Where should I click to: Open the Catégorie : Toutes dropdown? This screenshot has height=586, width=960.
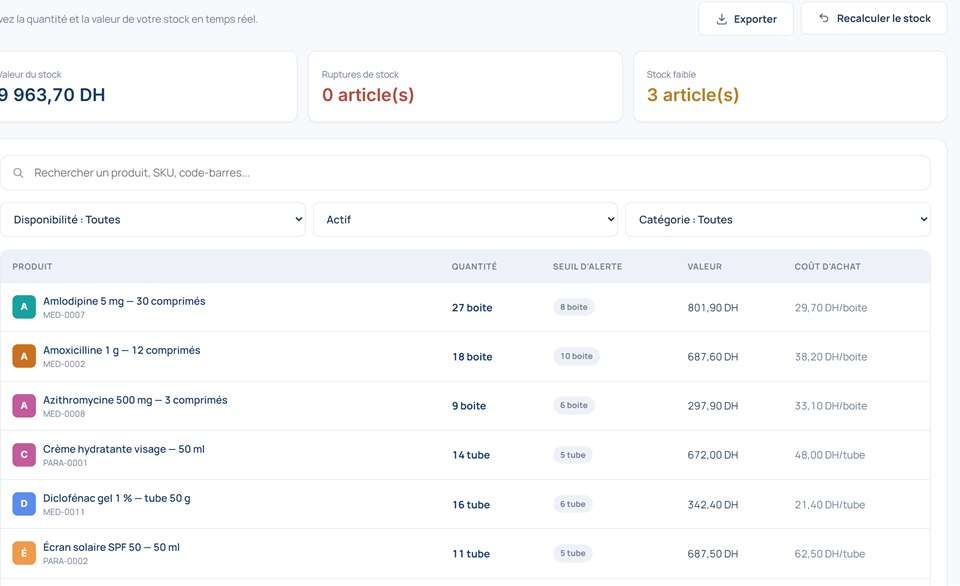tap(778, 219)
